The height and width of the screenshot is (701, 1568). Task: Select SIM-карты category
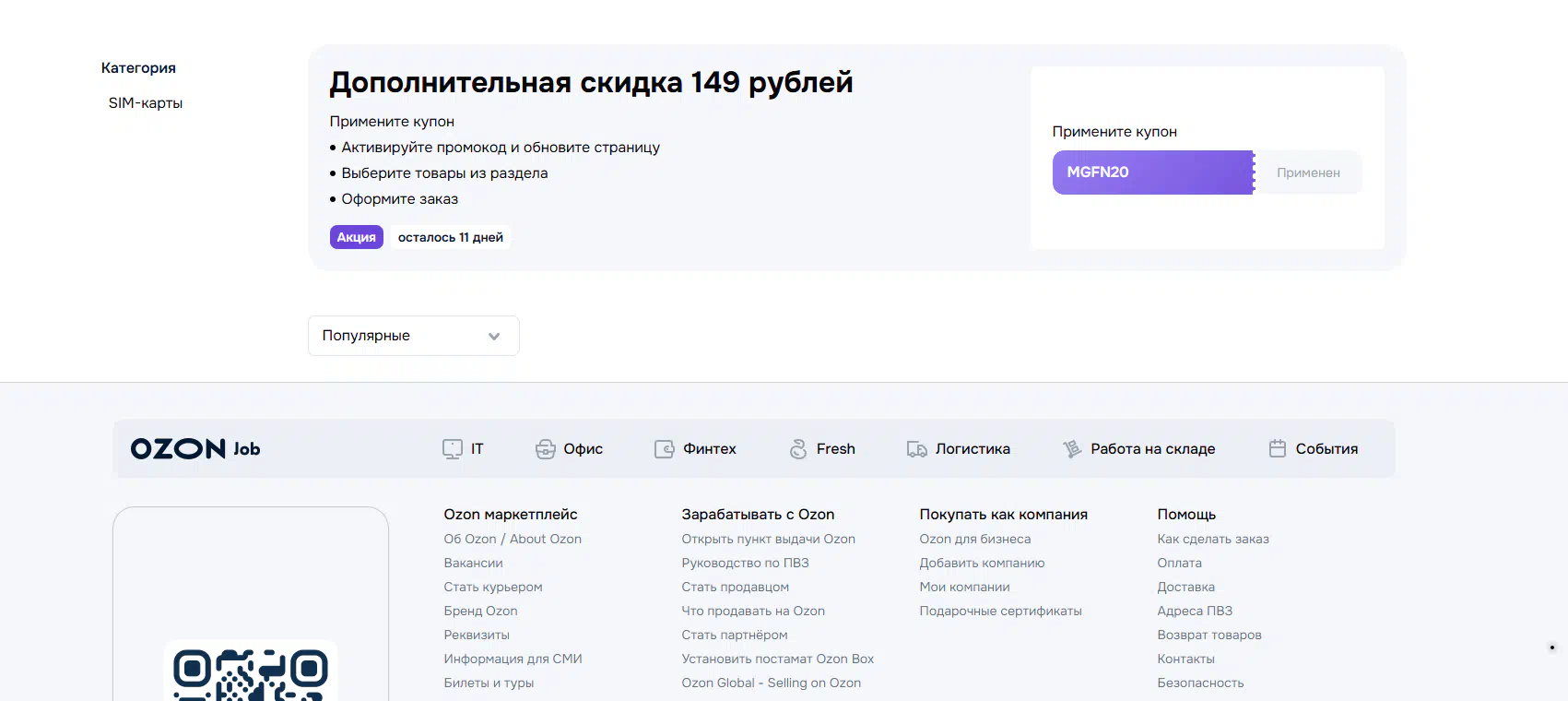click(146, 103)
